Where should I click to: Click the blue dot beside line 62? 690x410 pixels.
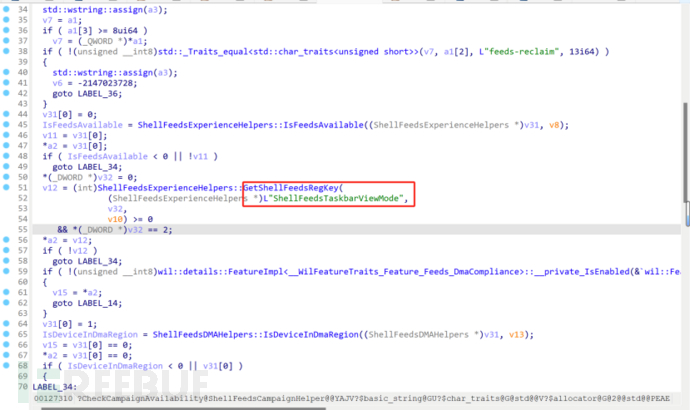(x=6, y=302)
